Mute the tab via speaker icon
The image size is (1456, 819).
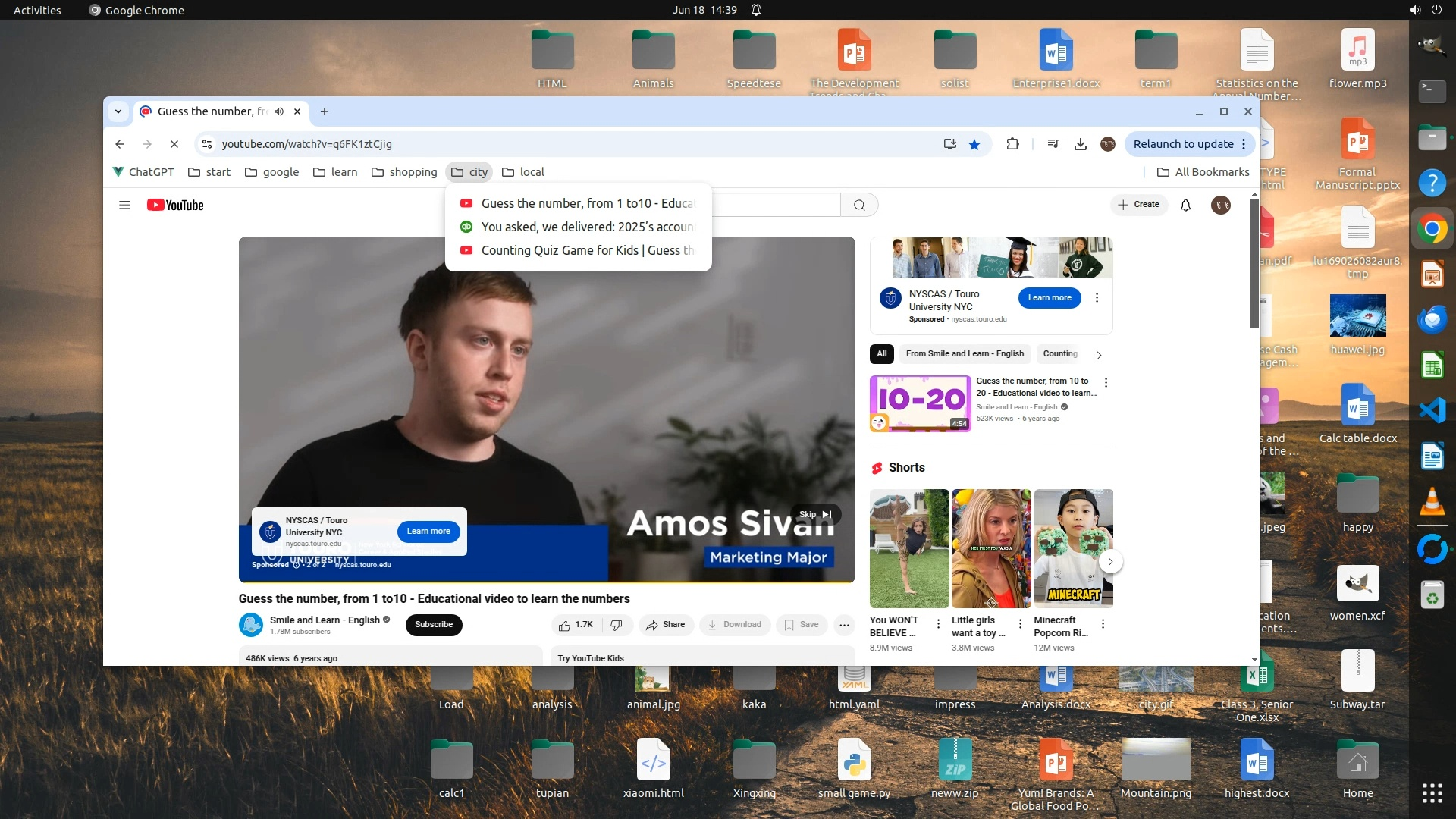pyautogui.click(x=279, y=111)
